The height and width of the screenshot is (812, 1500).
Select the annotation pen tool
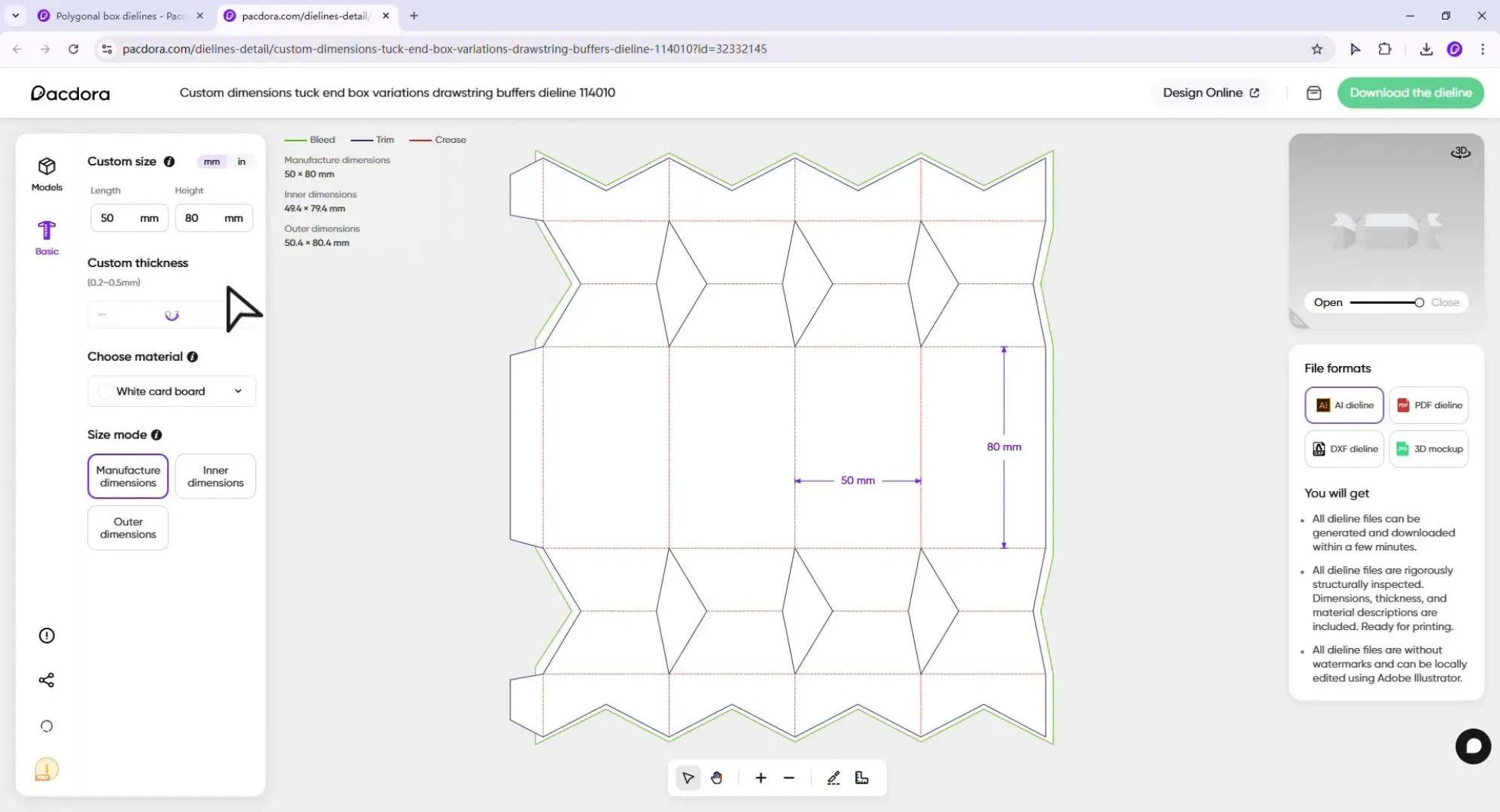pos(832,777)
